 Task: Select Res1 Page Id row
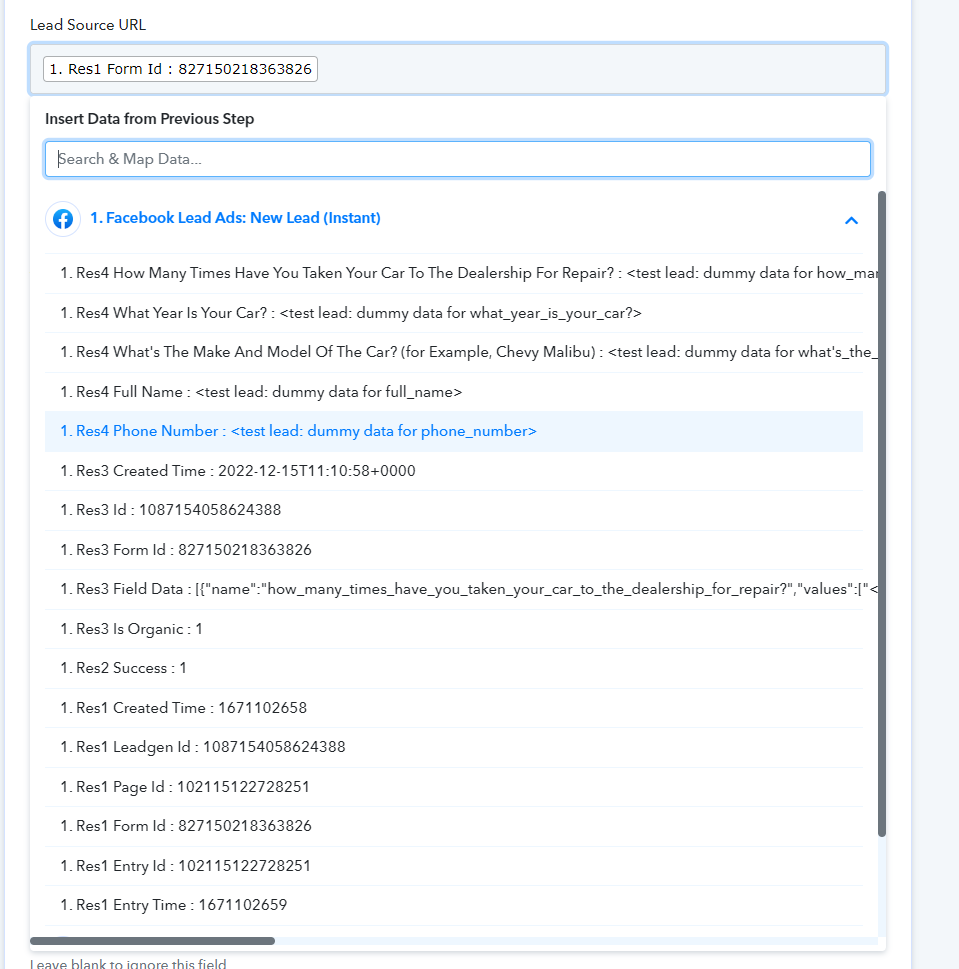(x=454, y=787)
